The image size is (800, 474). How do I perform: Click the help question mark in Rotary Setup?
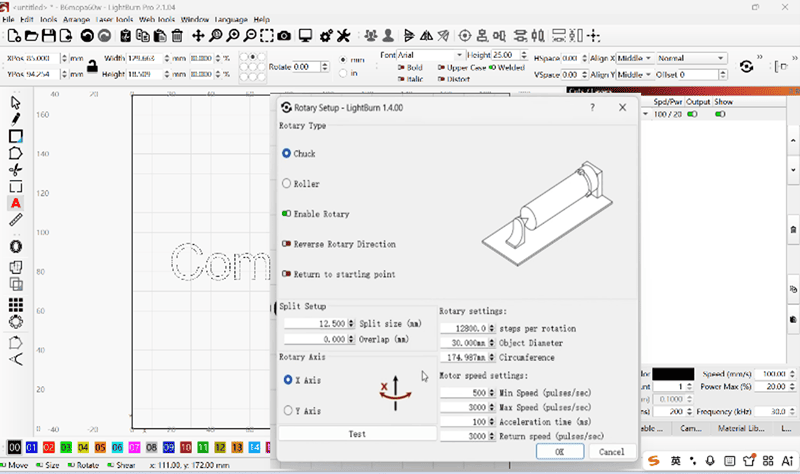pos(592,107)
